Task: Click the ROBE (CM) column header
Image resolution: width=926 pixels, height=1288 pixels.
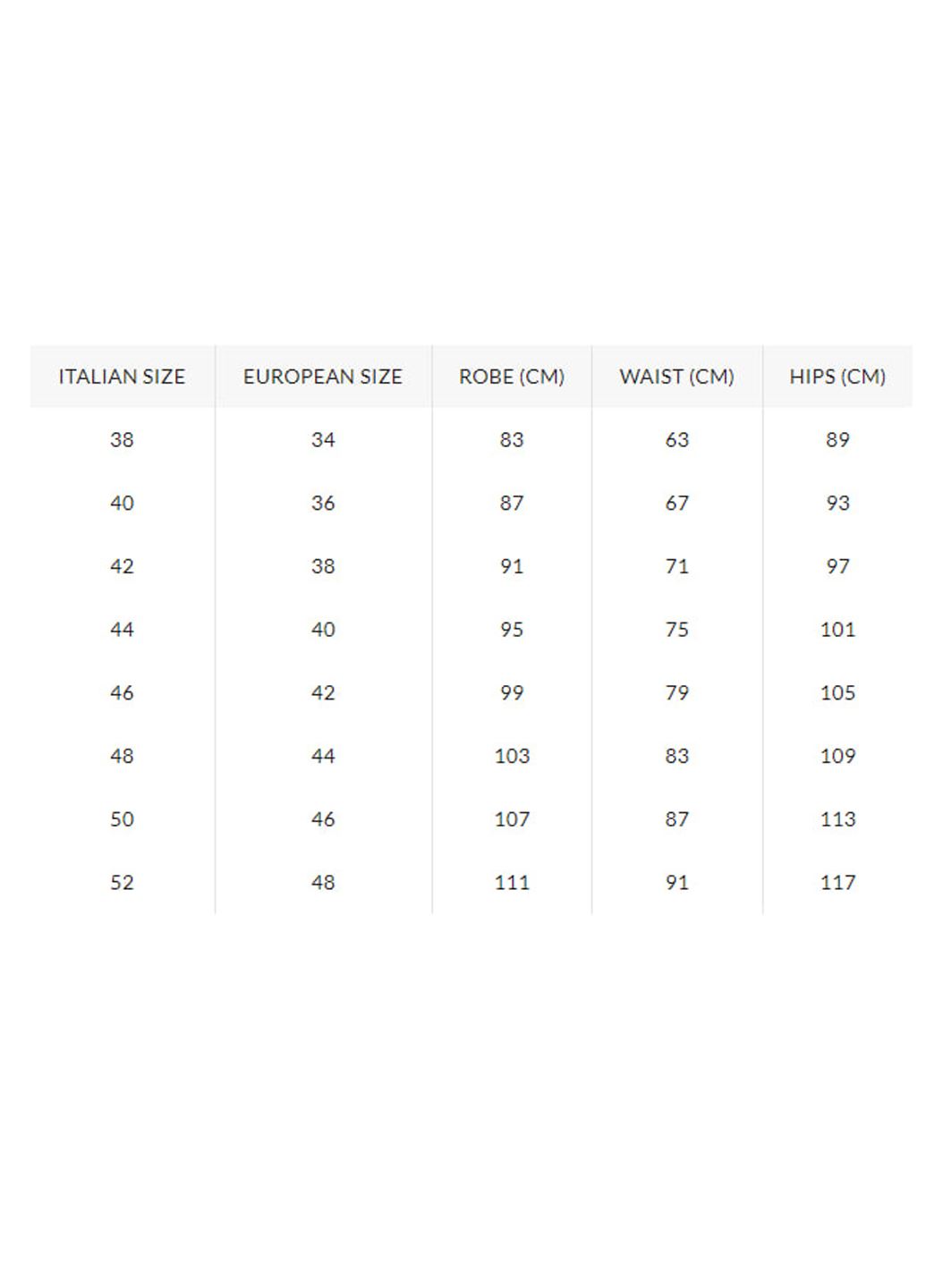Action: click(512, 377)
